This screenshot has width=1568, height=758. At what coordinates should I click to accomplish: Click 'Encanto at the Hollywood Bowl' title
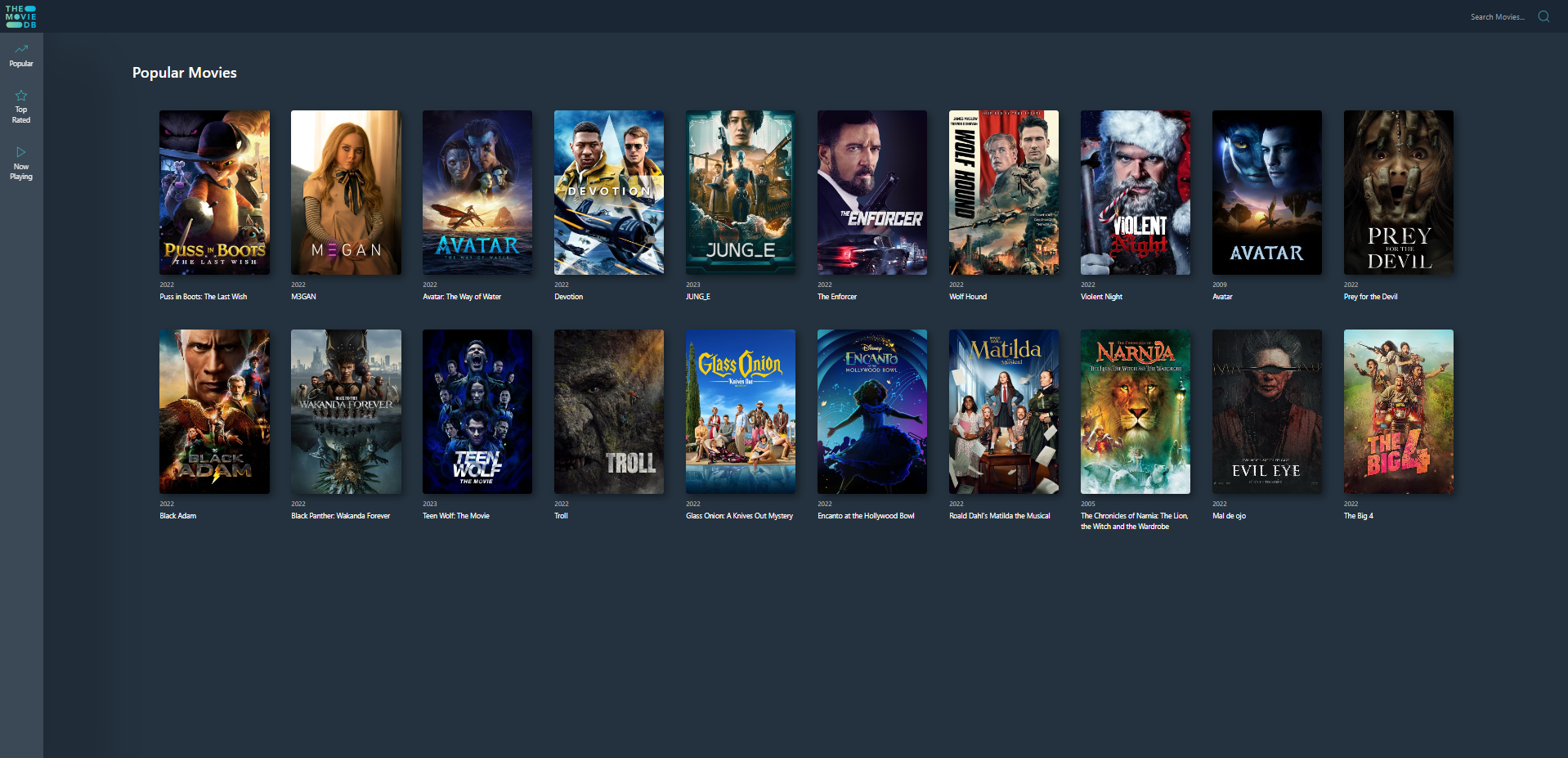click(x=866, y=516)
